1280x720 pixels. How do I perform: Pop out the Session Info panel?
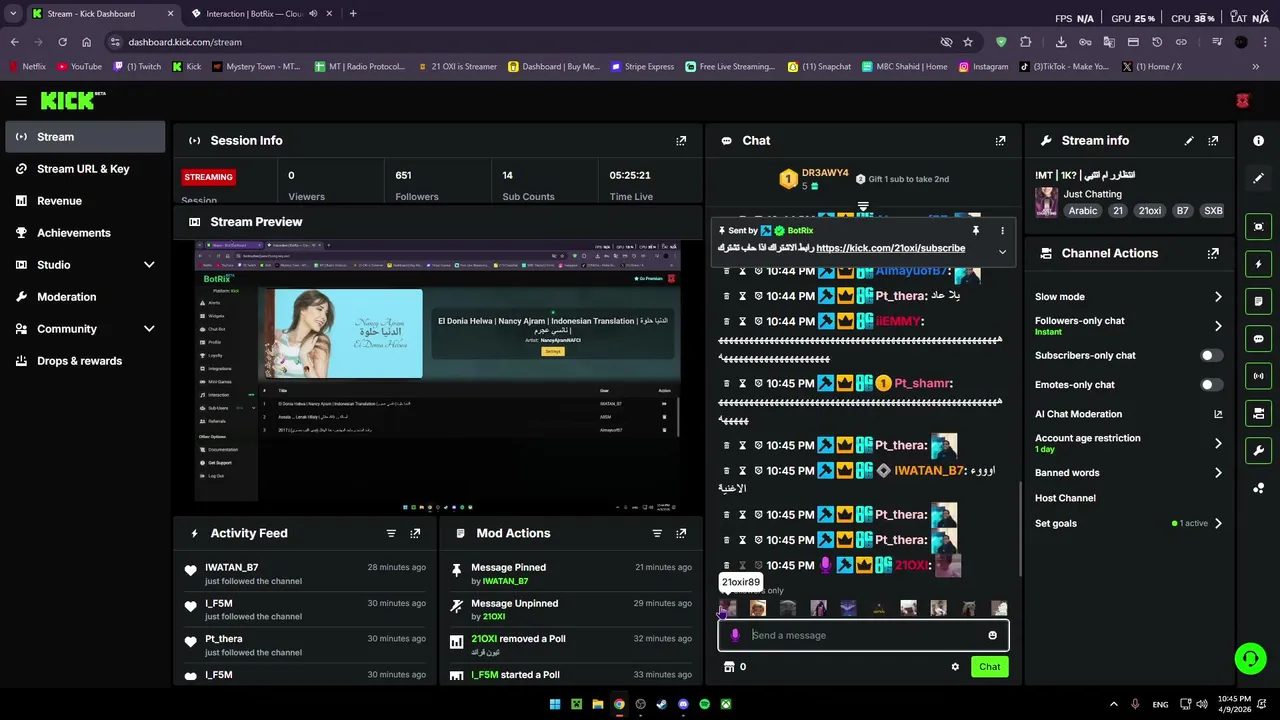coord(681,141)
